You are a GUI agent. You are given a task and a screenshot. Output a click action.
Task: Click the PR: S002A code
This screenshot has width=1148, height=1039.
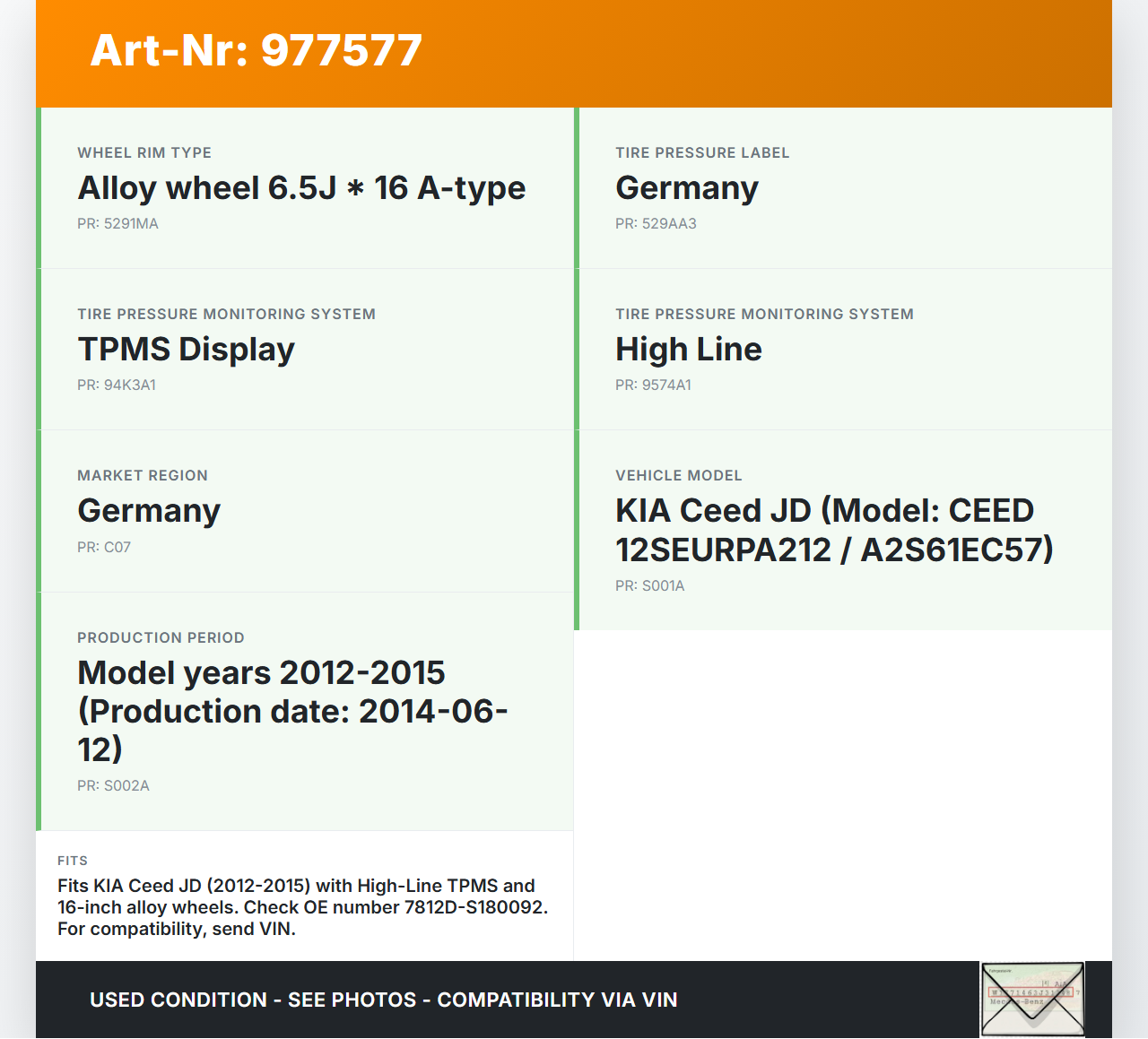click(x=113, y=785)
